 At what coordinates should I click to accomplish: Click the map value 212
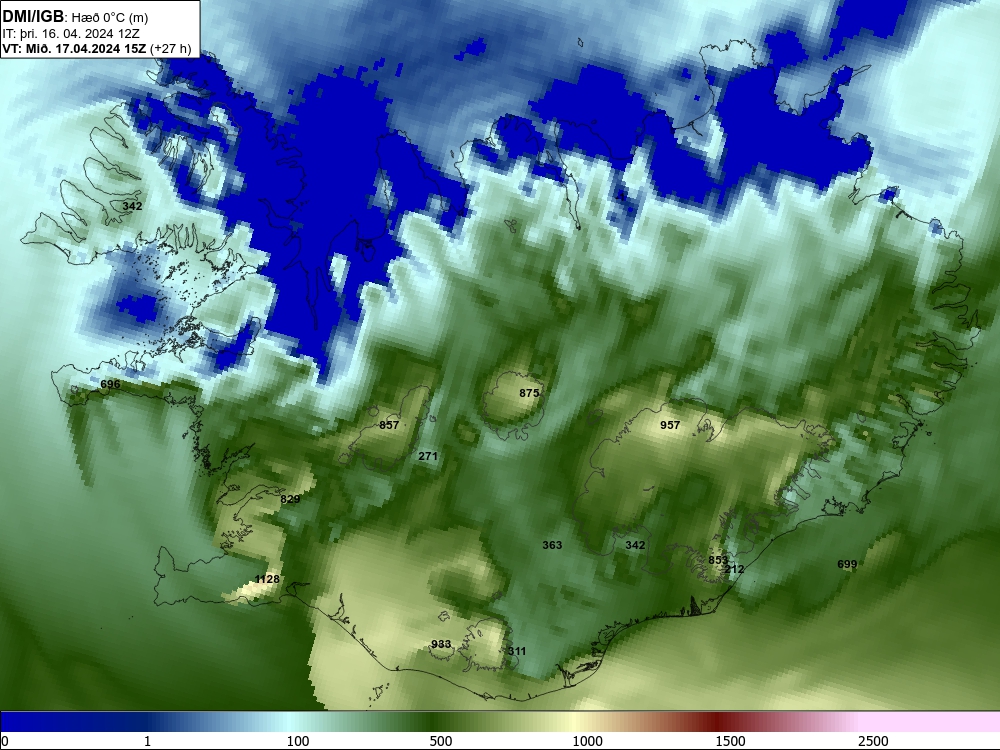tap(735, 569)
